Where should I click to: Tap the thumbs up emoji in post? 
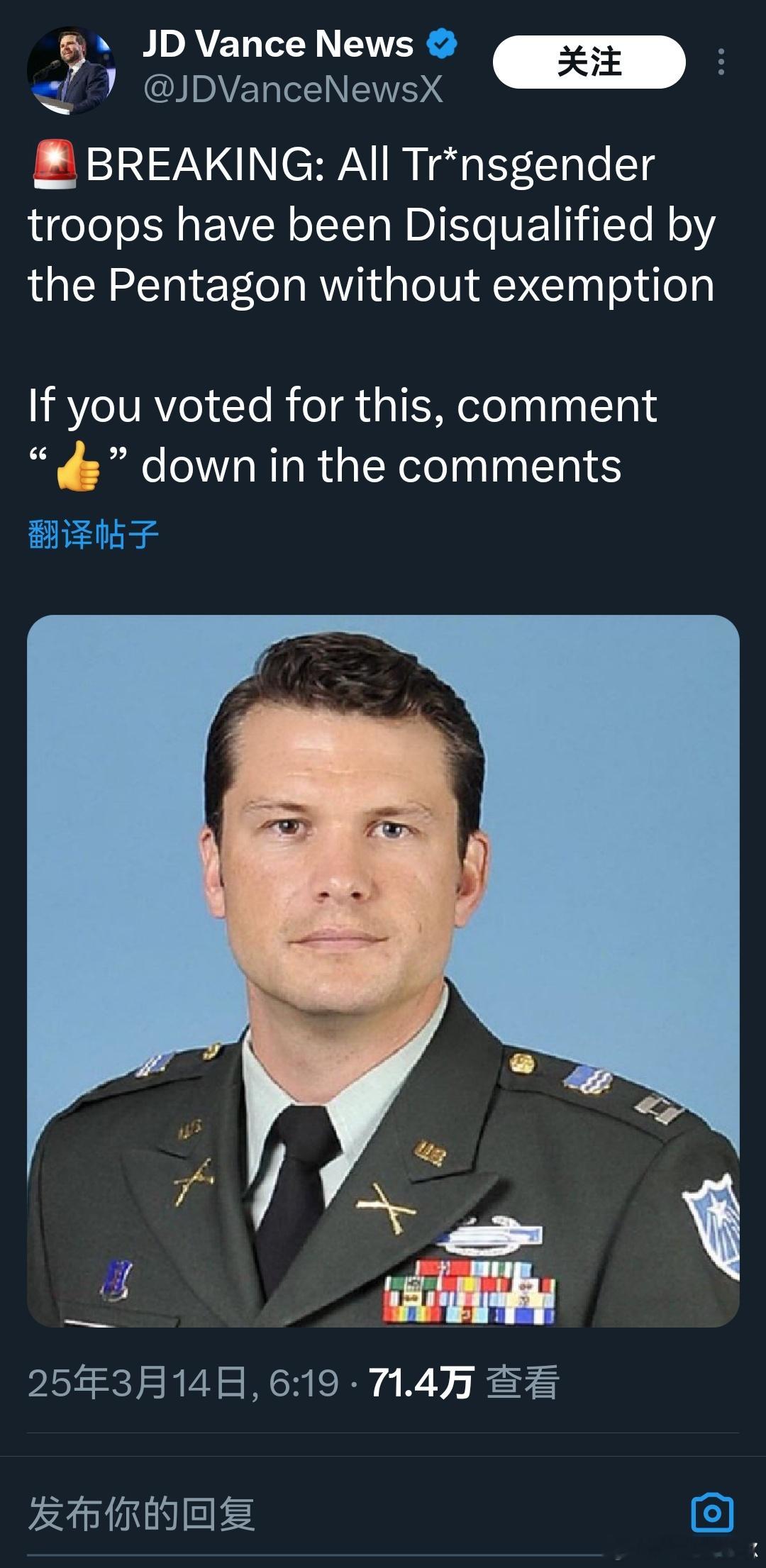tap(78, 466)
